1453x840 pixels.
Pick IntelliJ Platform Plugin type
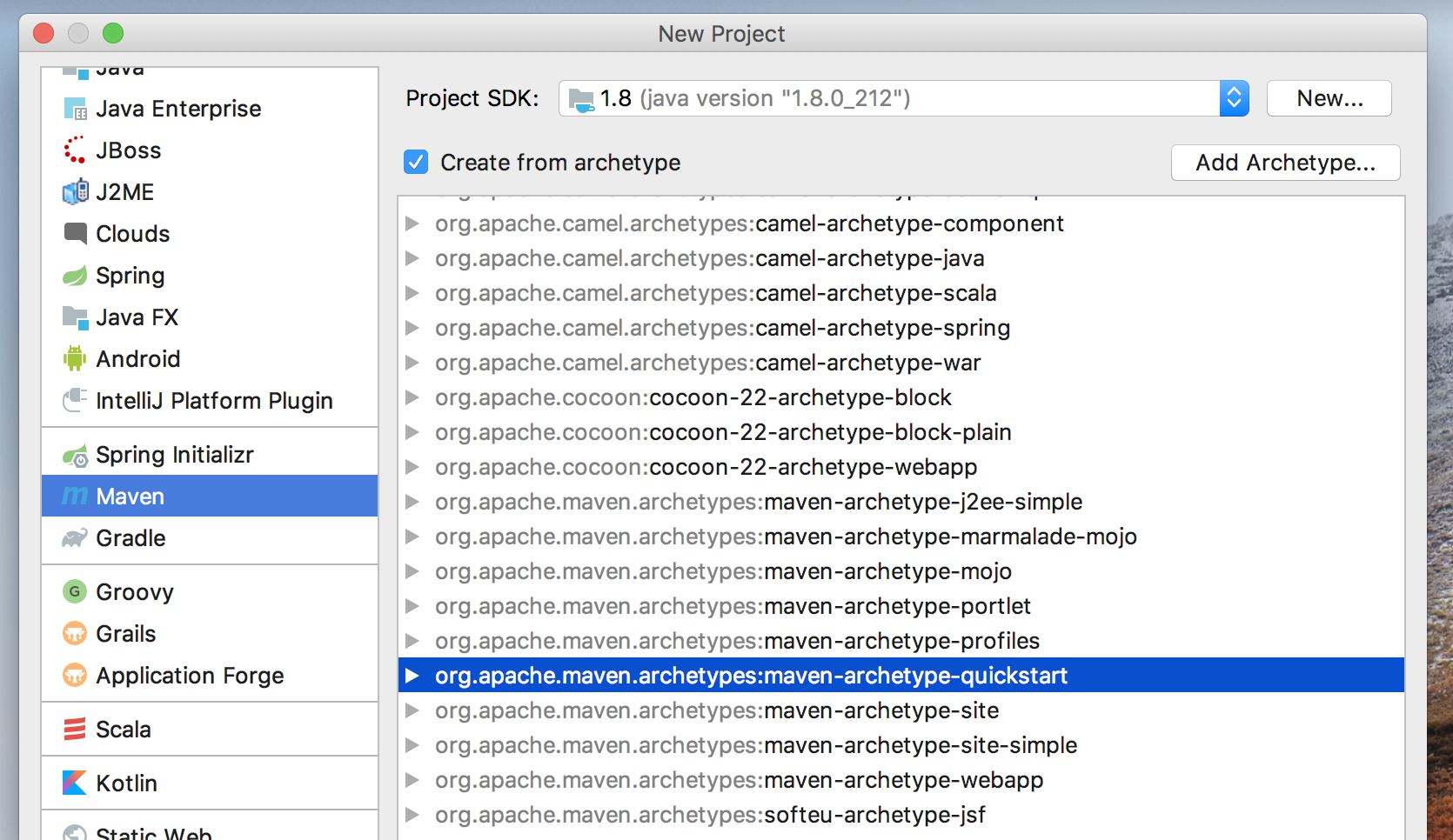click(210, 400)
